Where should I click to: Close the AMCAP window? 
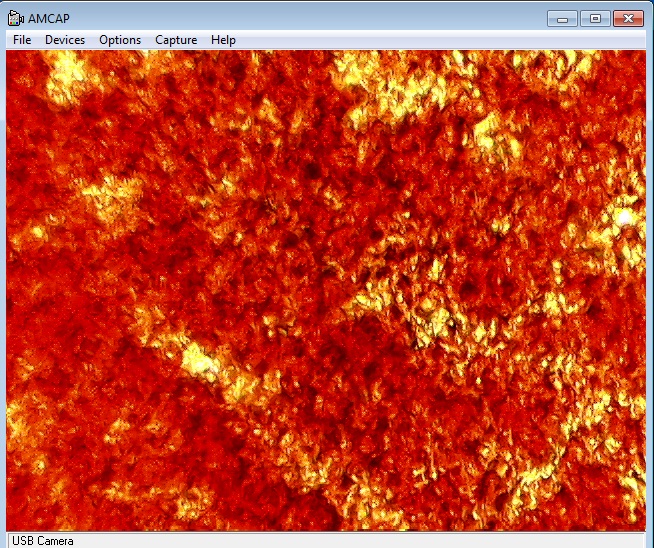[x=628, y=18]
